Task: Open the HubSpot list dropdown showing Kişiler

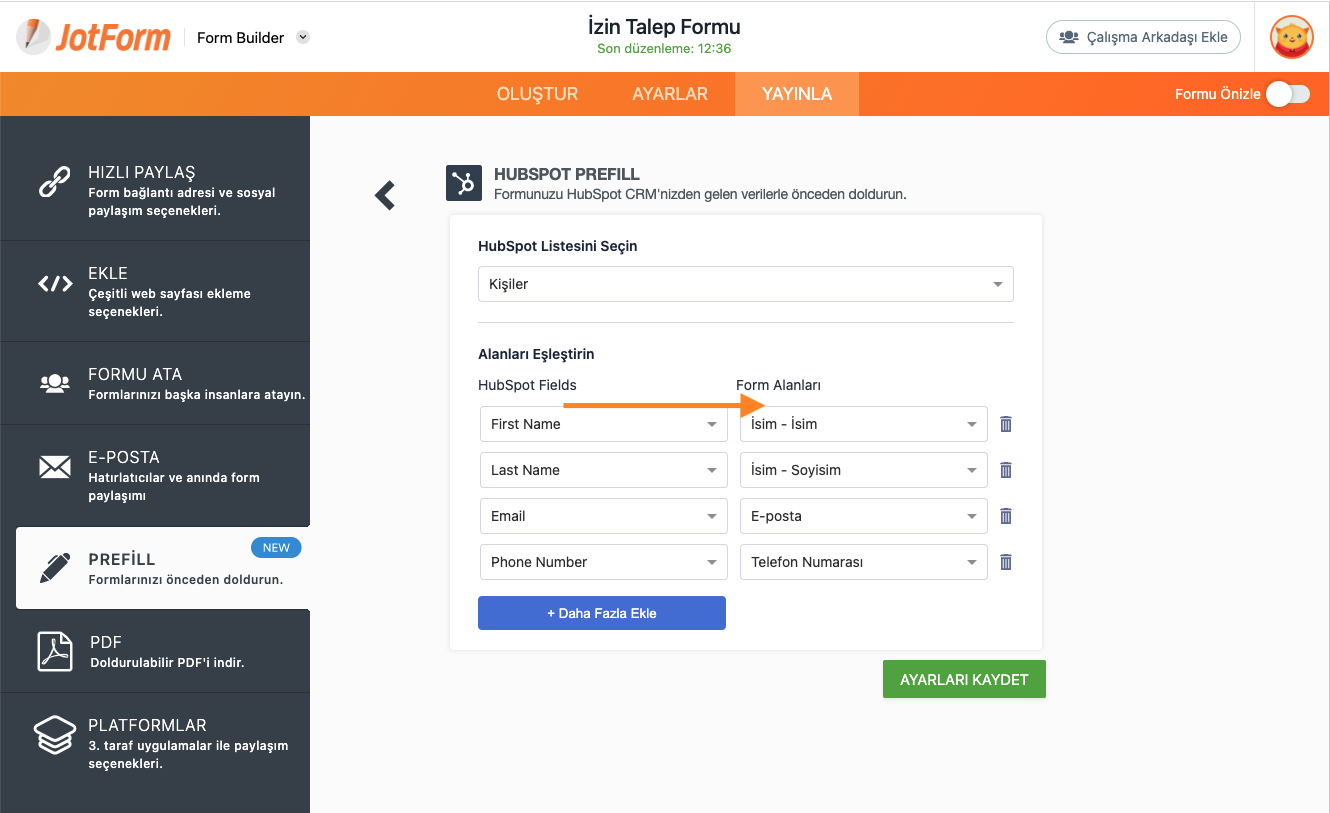Action: (745, 284)
